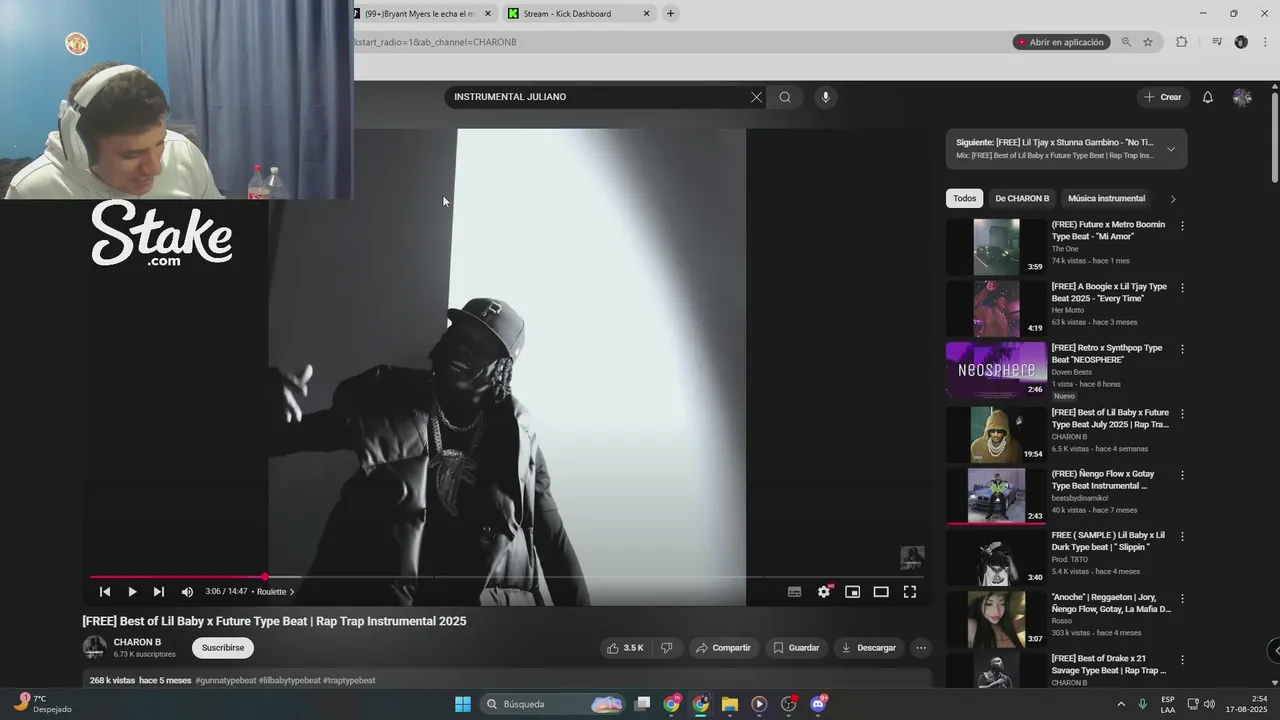Image resolution: width=1280 pixels, height=720 pixels.
Task: Skip to the previous video
Action: [105, 592]
